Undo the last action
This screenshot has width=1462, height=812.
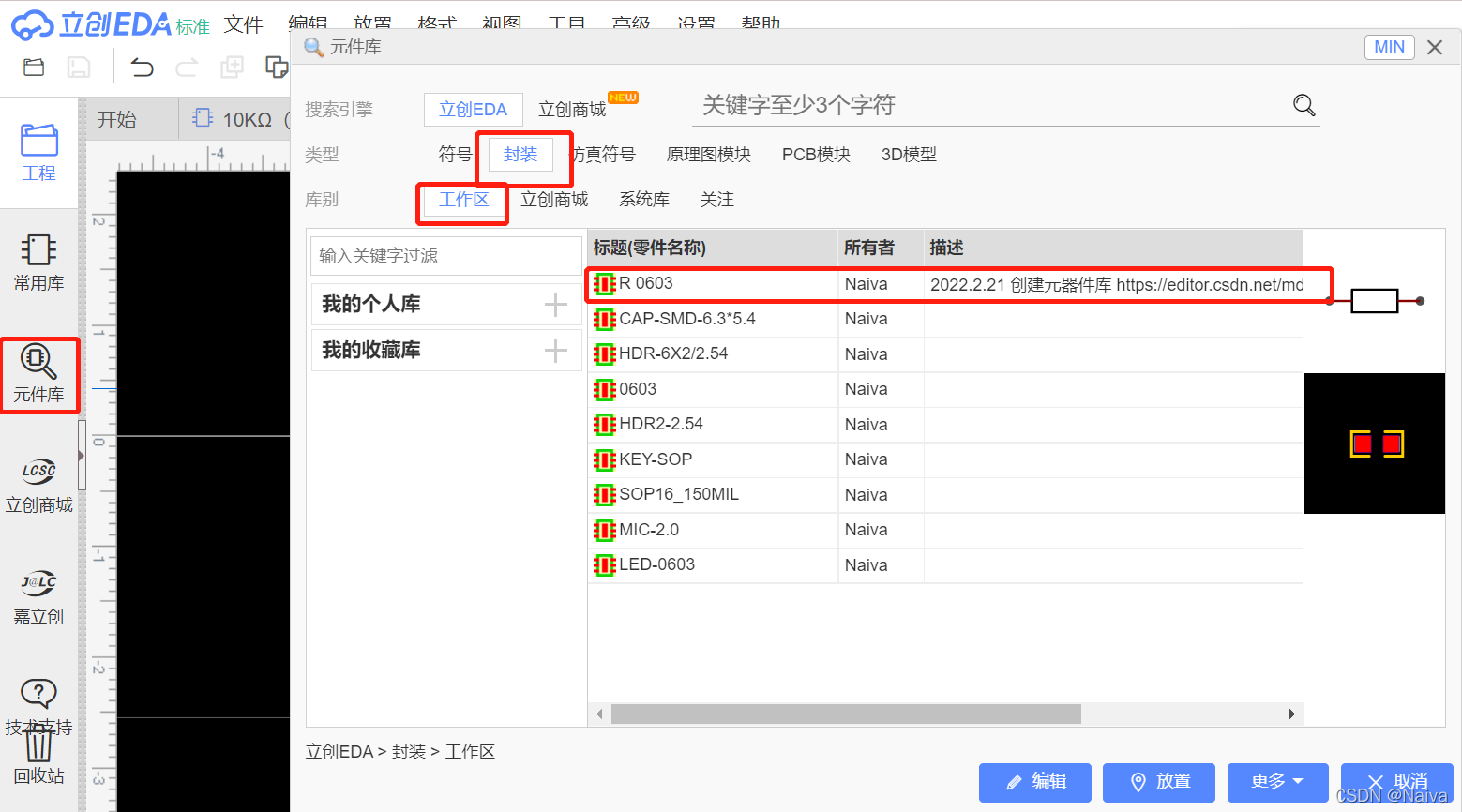coord(142,67)
